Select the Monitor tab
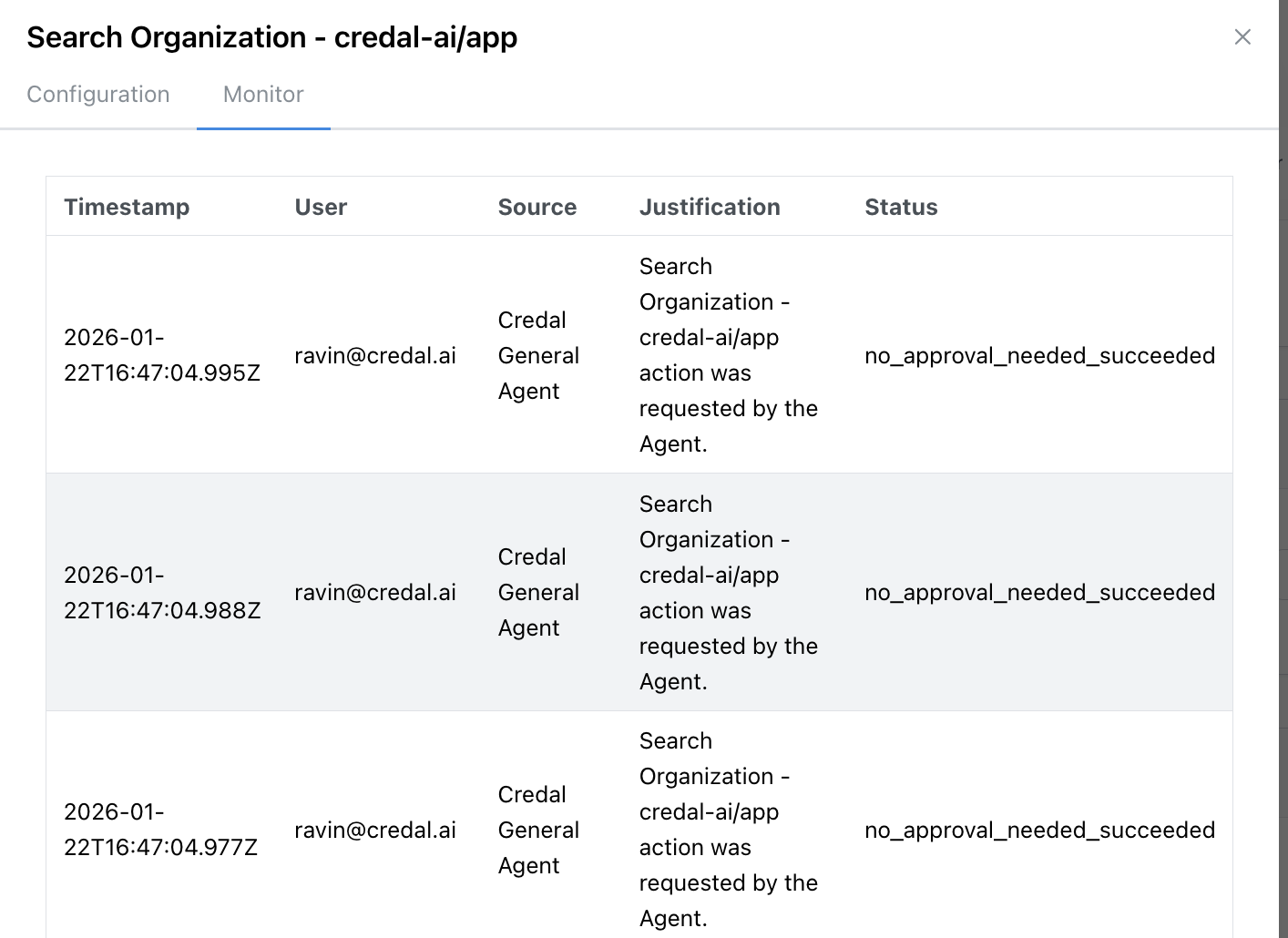 tap(262, 94)
